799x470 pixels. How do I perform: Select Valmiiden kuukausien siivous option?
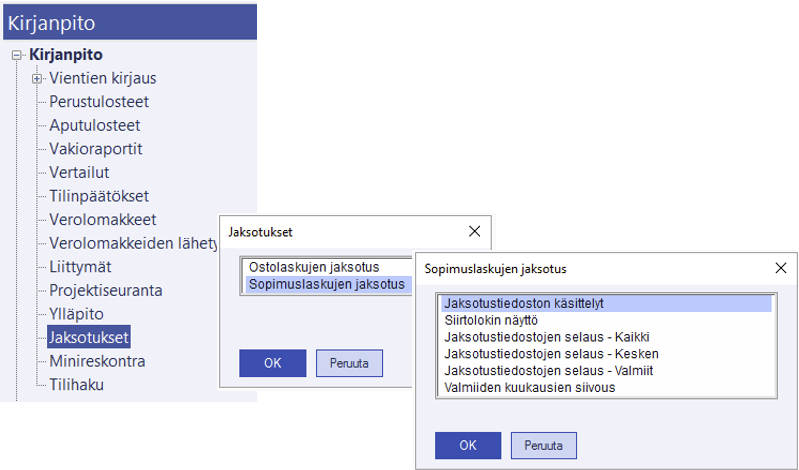tap(529, 387)
